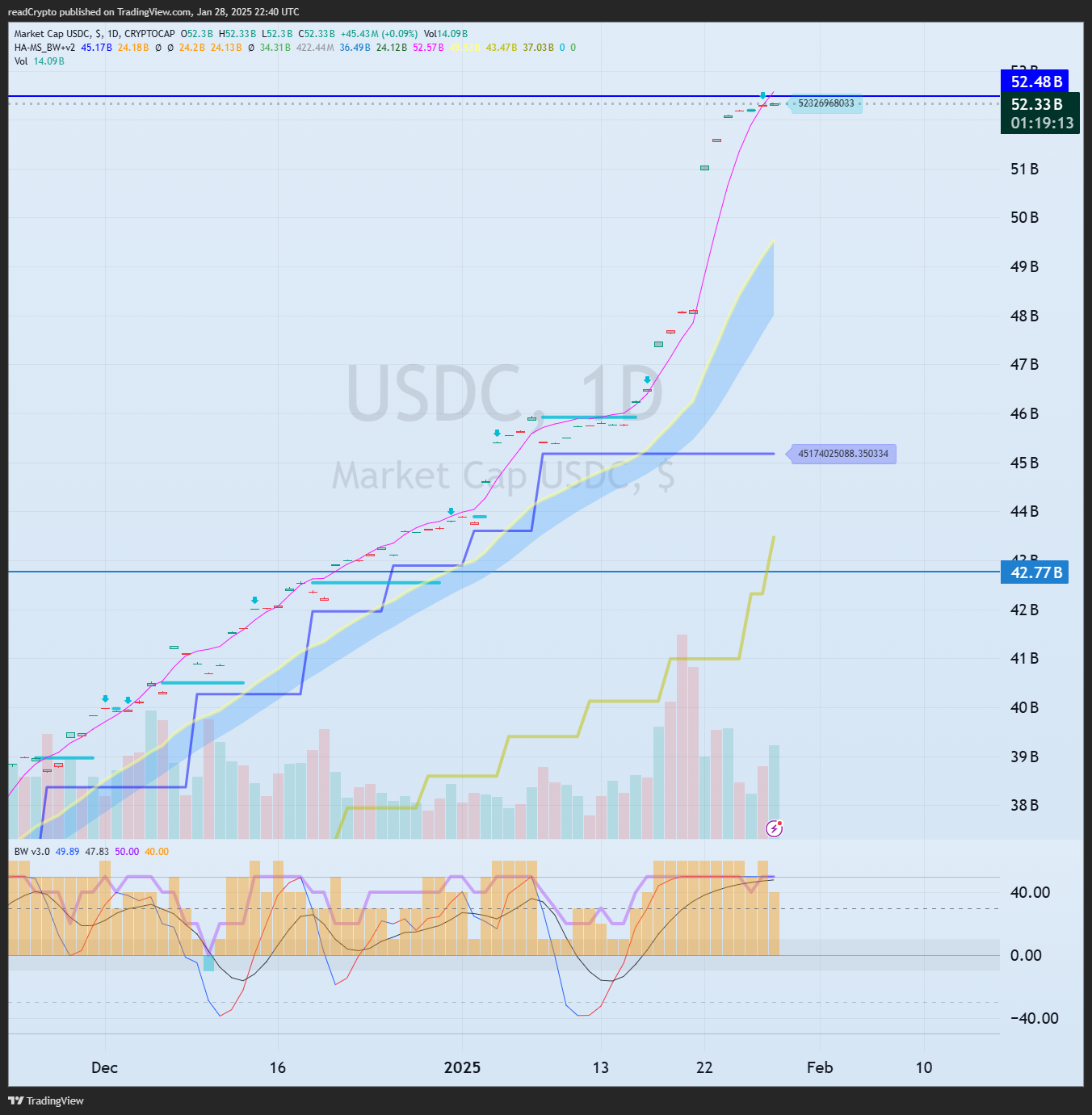Click the 45 B price axis label
The image size is (1092, 1115).
(1024, 463)
